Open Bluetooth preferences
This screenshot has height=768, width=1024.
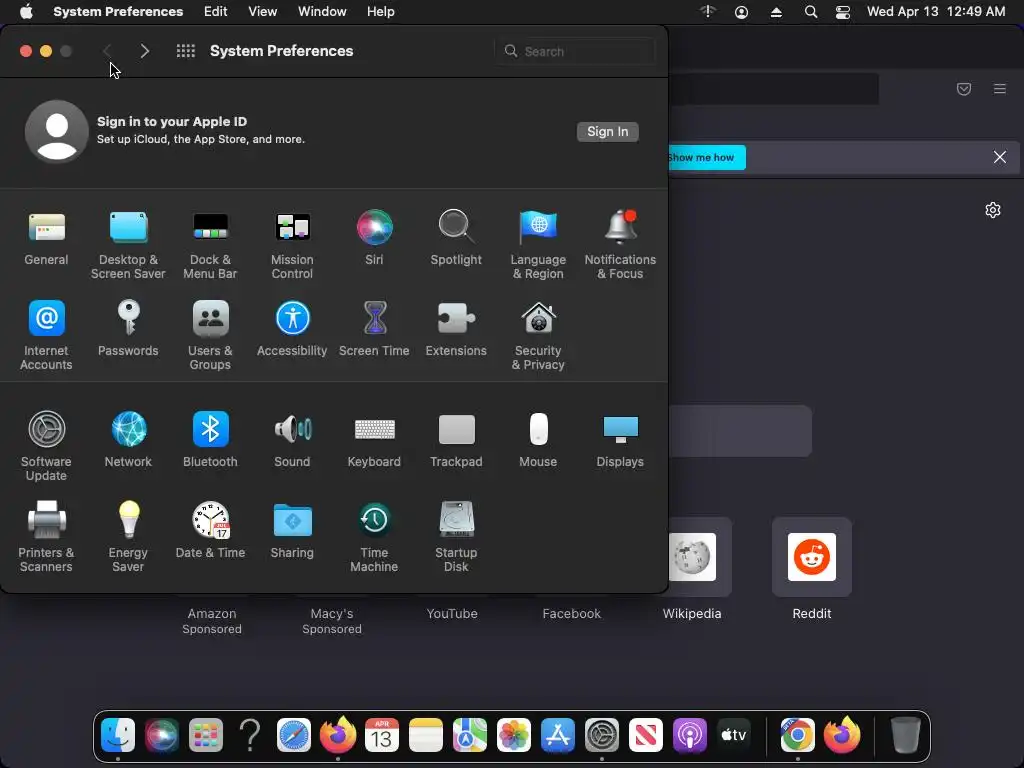(210, 440)
